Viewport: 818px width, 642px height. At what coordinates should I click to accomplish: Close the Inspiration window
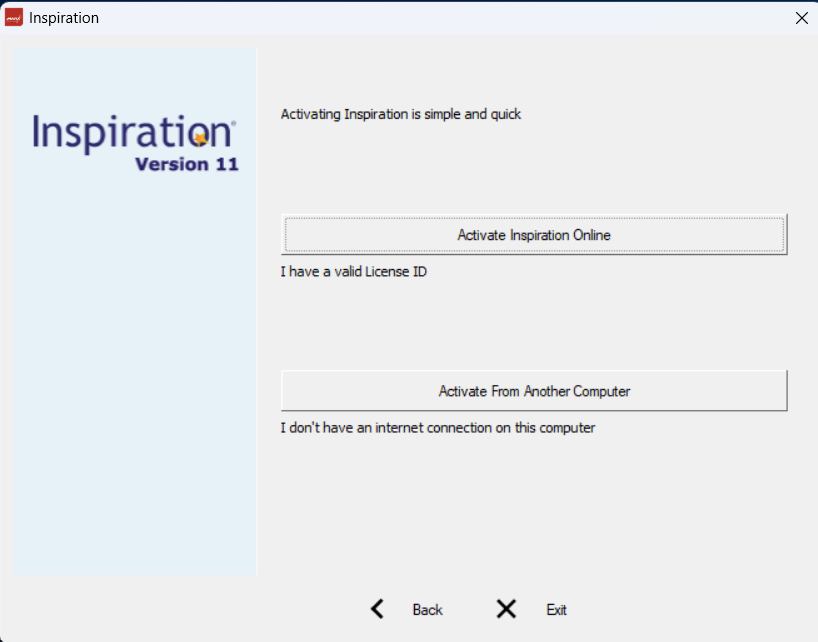pyautogui.click(x=802, y=18)
